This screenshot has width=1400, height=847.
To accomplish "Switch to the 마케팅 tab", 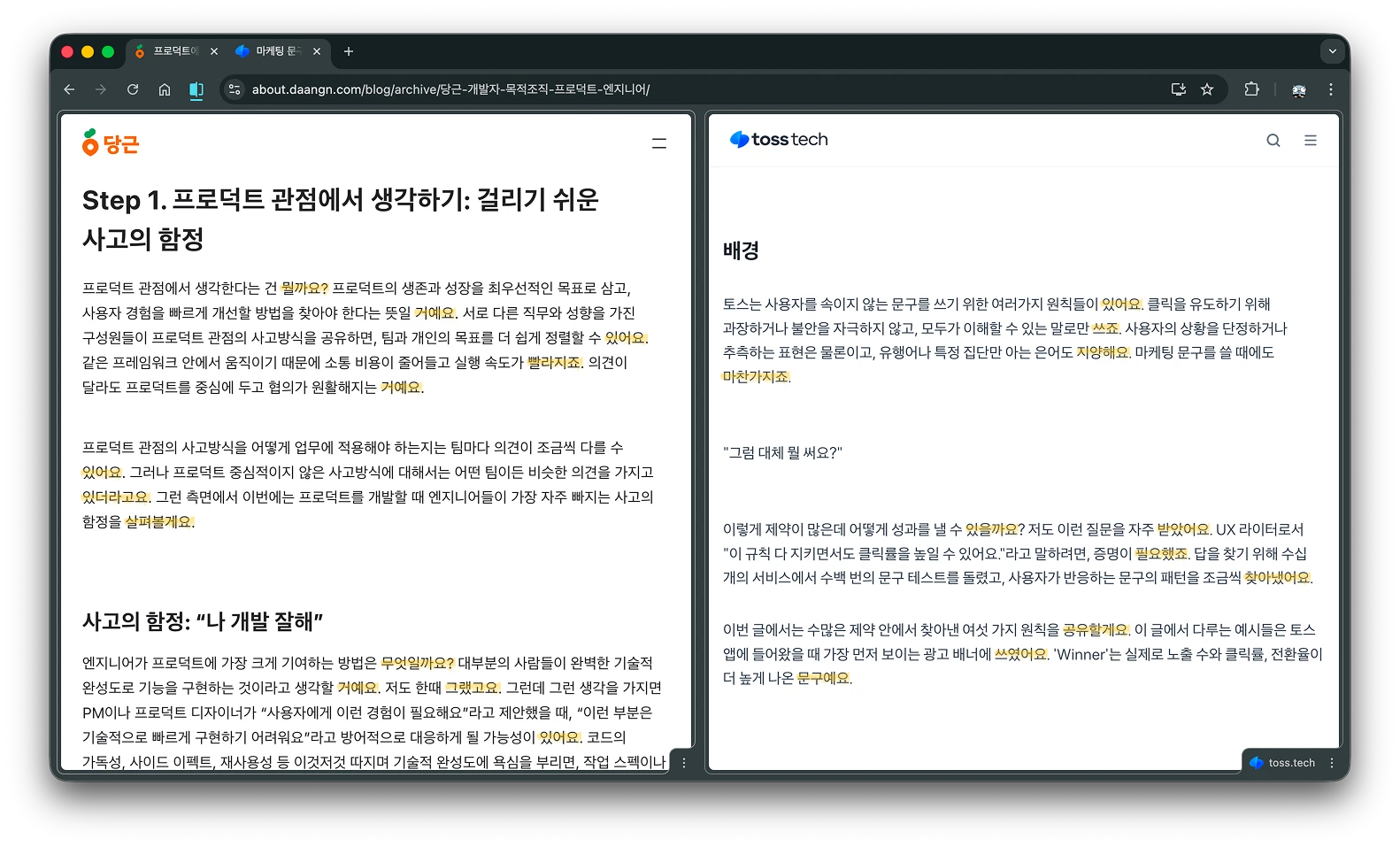I will tap(278, 51).
